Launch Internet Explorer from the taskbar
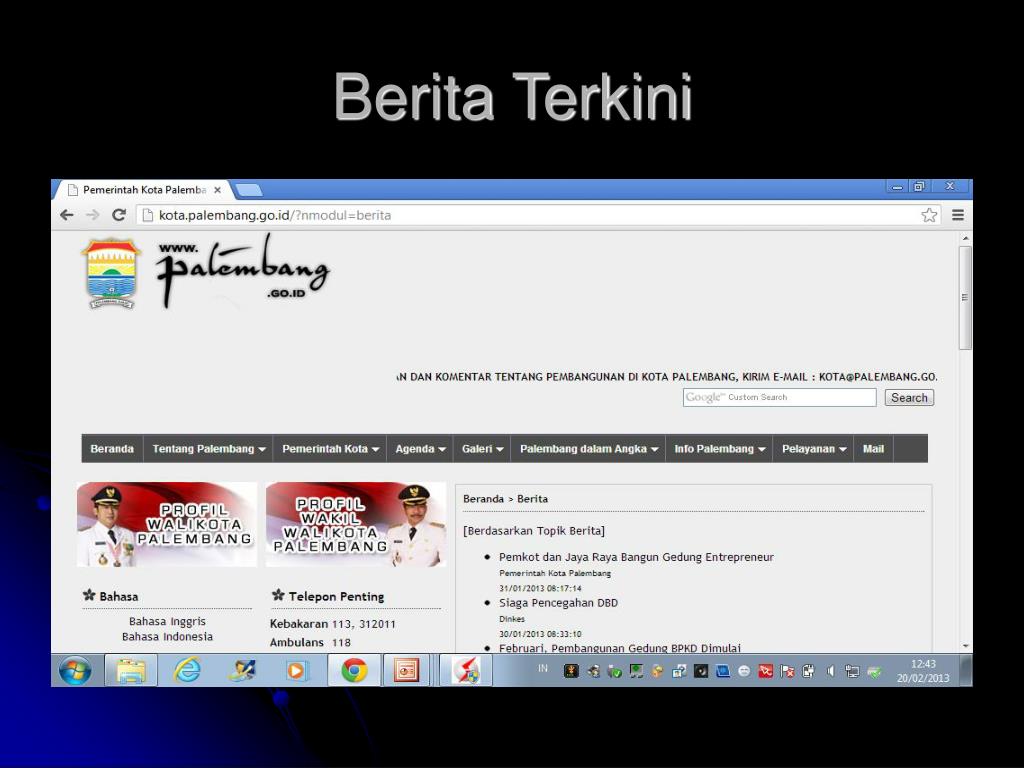Image resolution: width=1024 pixels, height=768 pixels. coord(187,671)
